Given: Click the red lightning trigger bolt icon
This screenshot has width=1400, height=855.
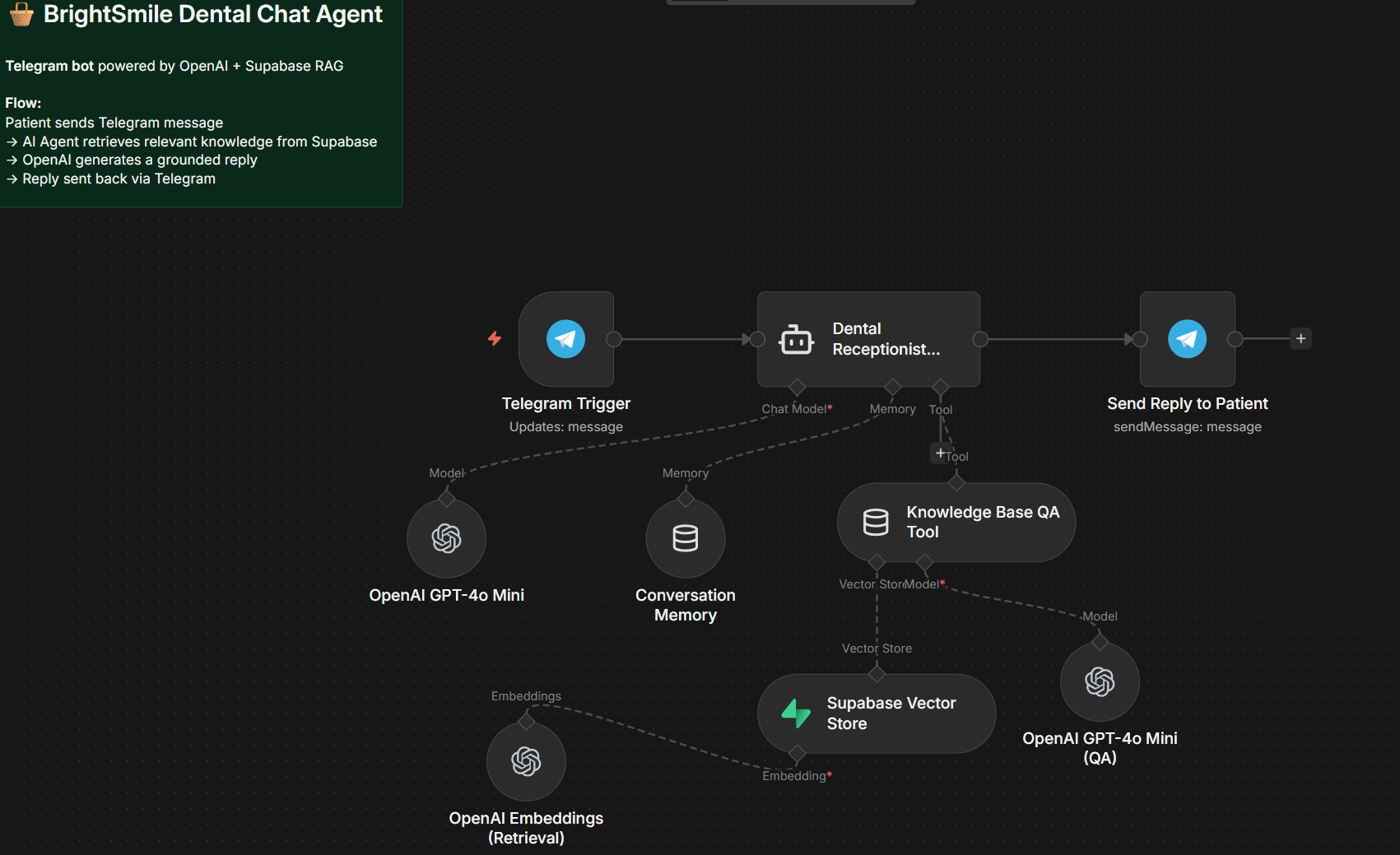Looking at the screenshot, I should pos(495,338).
